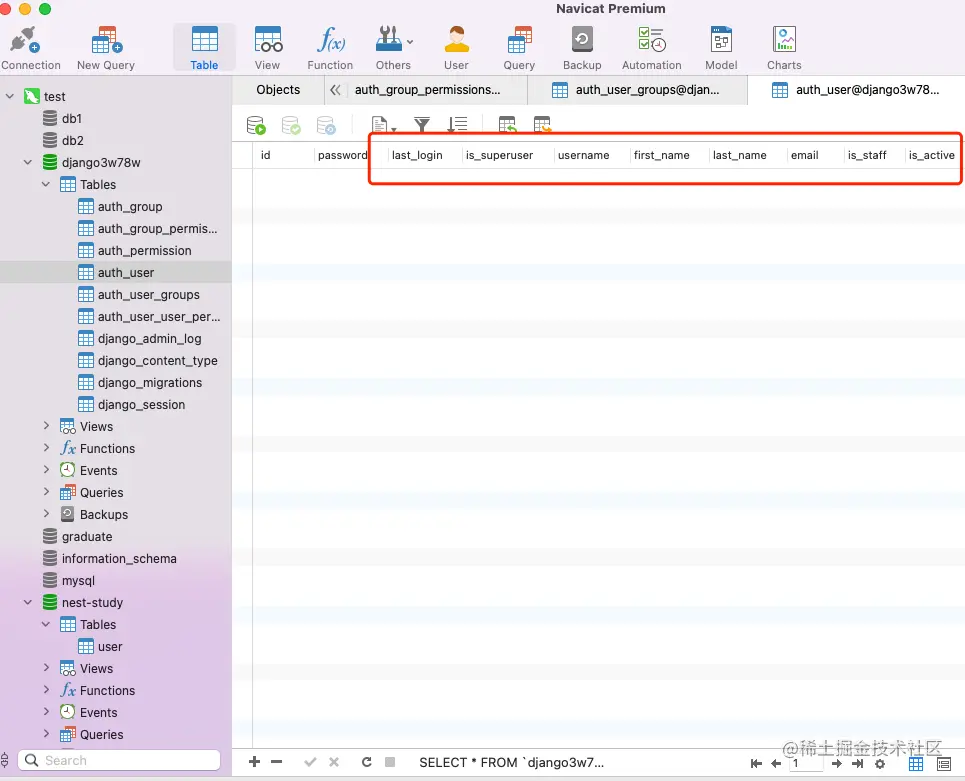Switch to the Objects tab
965x781 pixels.
tap(278, 90)
